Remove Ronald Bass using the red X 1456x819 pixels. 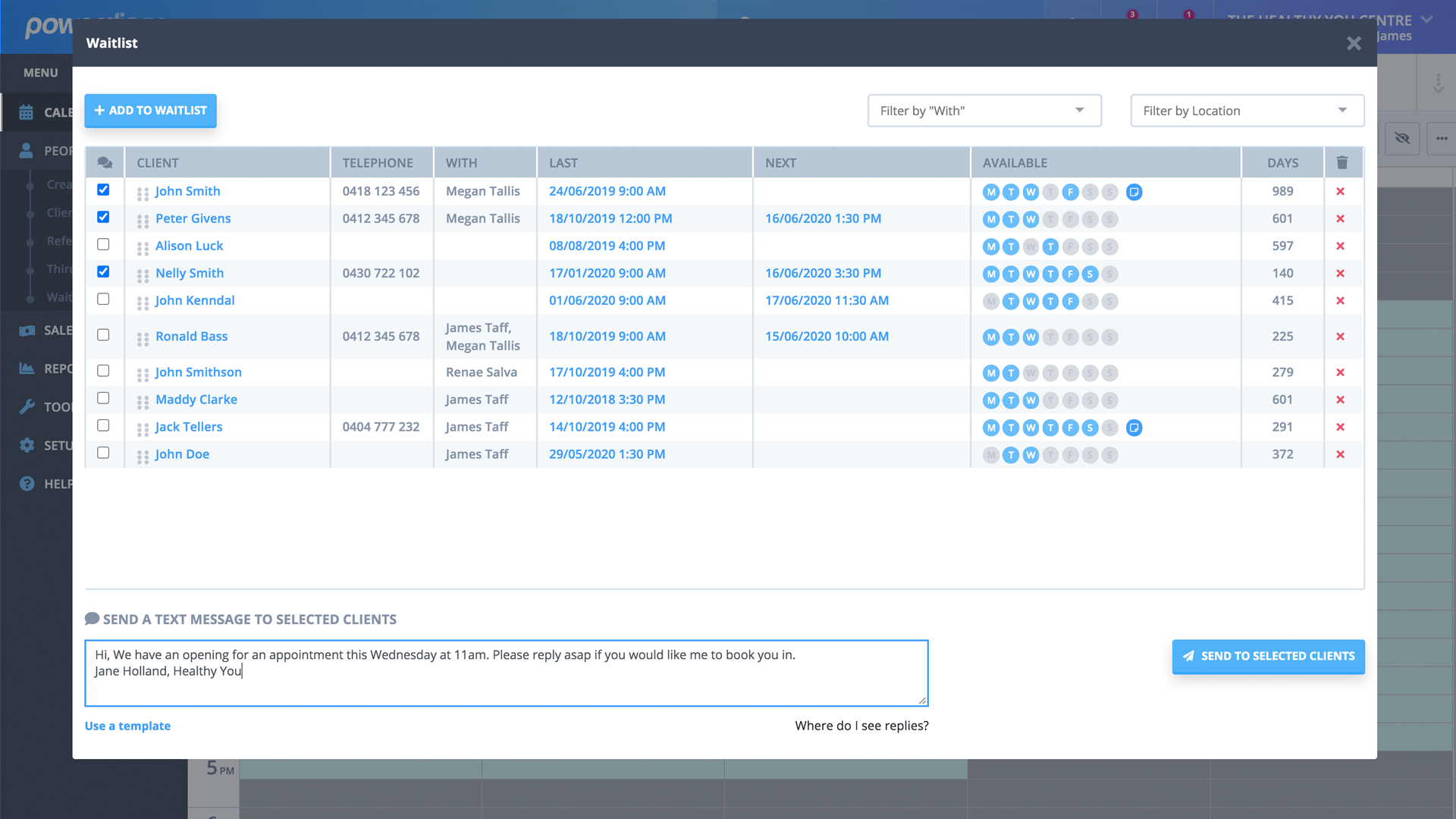[x=1340, y=336]
